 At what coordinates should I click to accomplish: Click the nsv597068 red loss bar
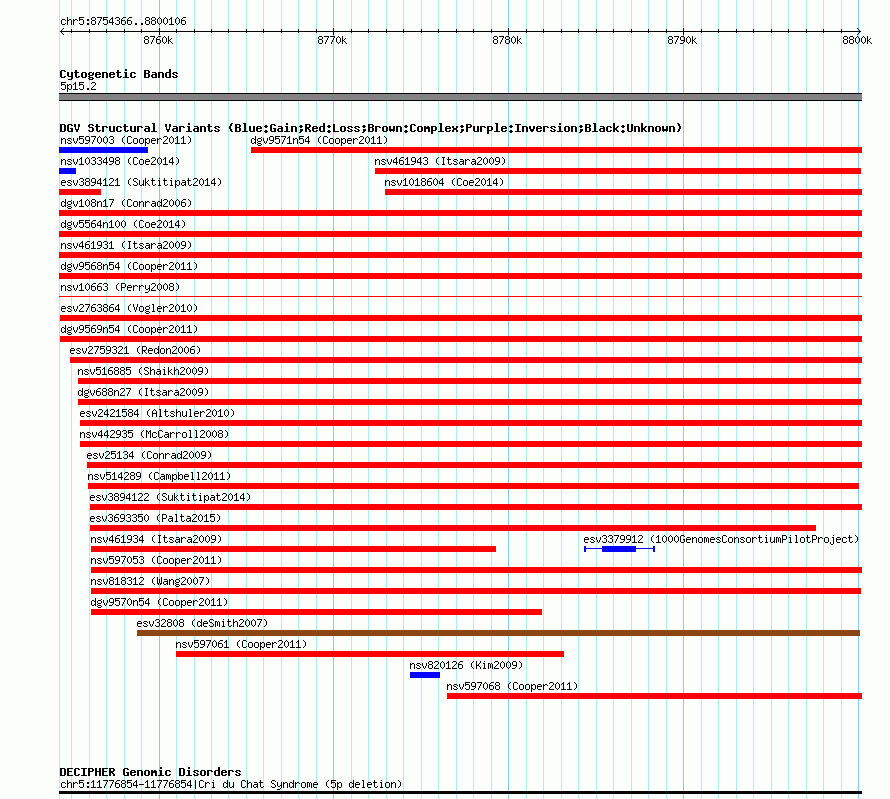[654, 696]
